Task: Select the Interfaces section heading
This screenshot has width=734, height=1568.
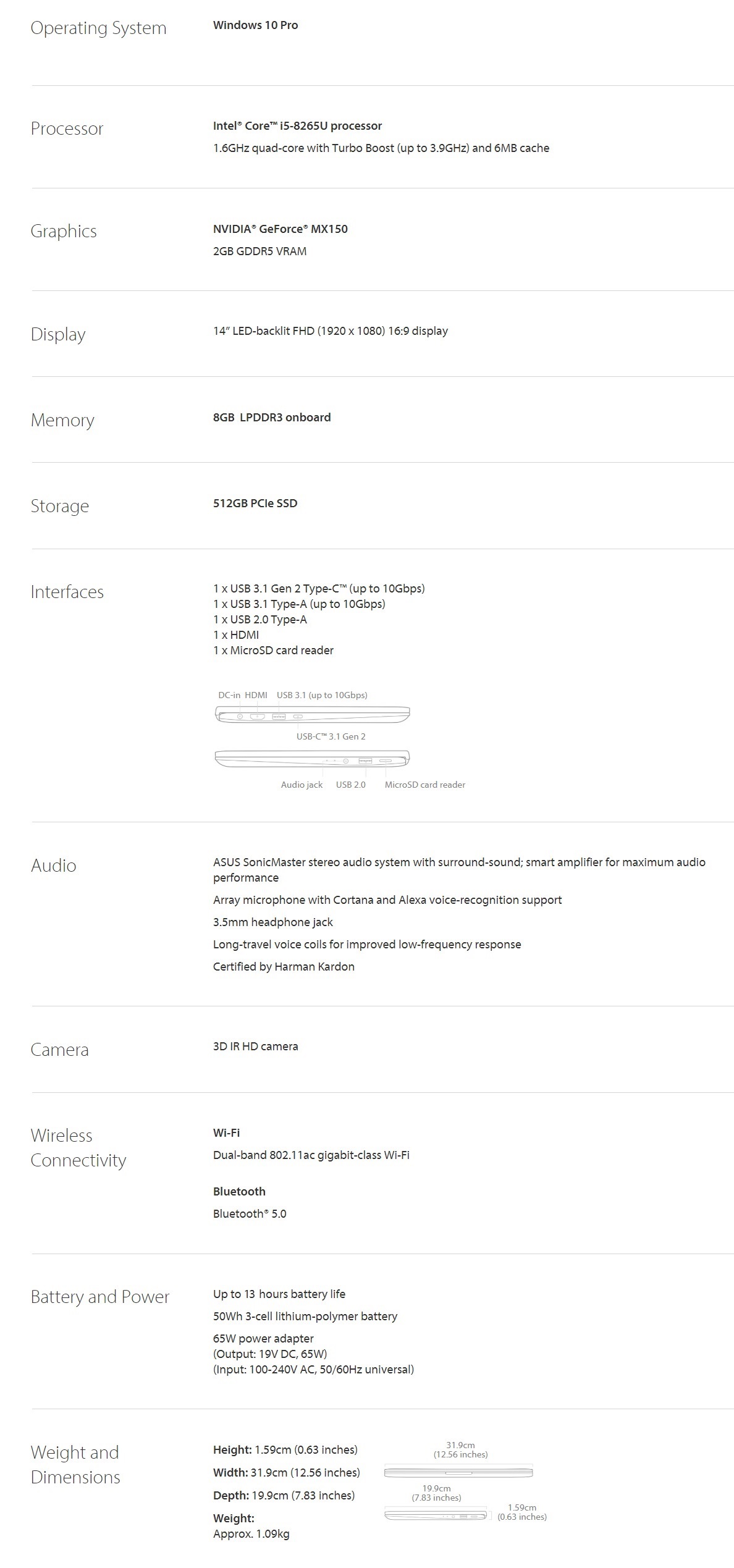Action: point(67,592)
